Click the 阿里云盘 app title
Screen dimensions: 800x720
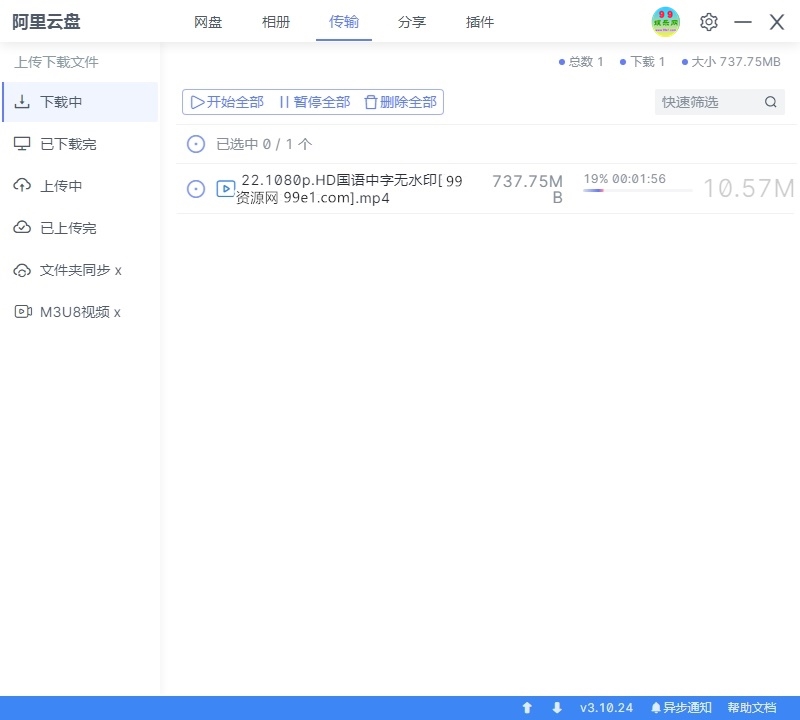pos(46,21)
